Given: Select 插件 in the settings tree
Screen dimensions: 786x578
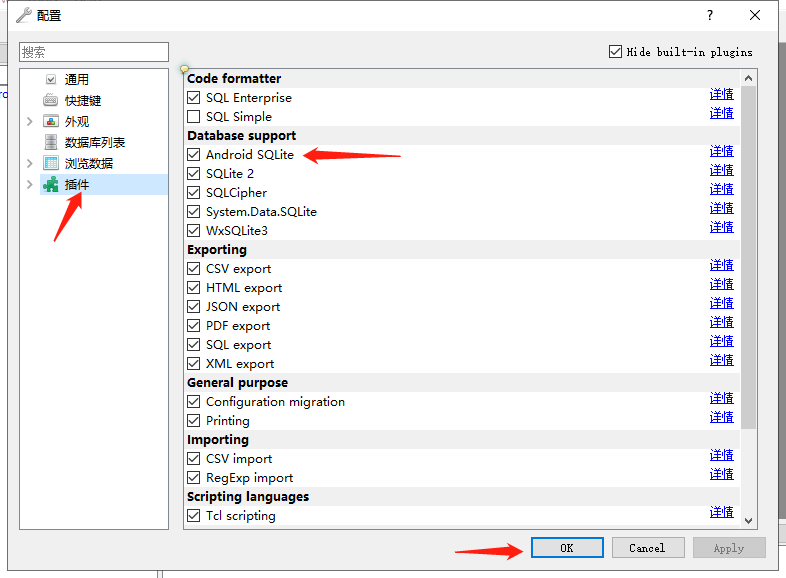Looking at the screenshot, I should click(x=77, y=184).
